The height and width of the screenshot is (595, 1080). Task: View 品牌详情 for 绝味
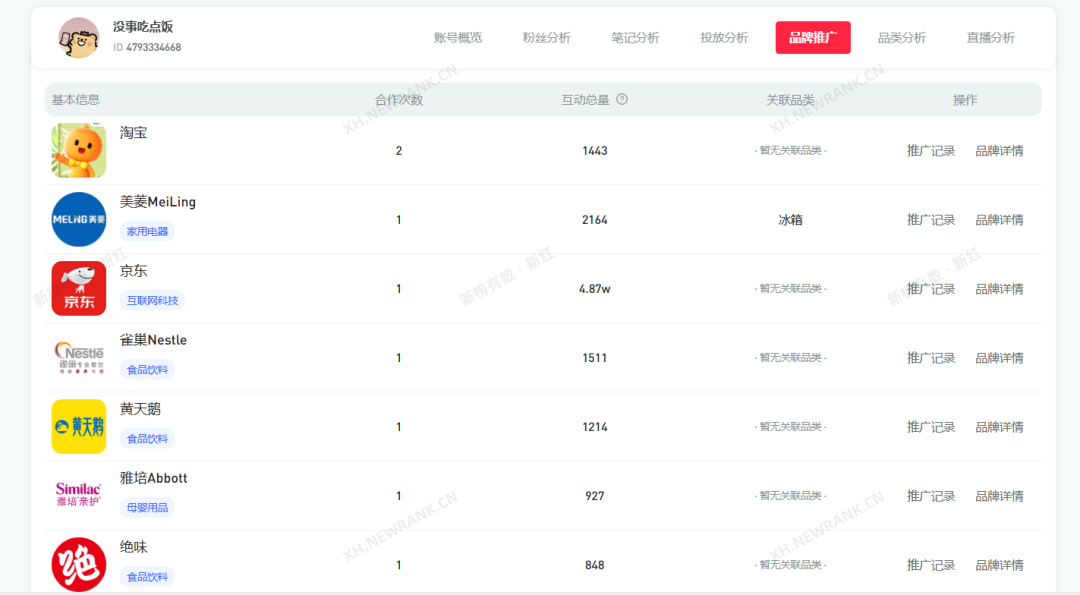click(1000, 565)
